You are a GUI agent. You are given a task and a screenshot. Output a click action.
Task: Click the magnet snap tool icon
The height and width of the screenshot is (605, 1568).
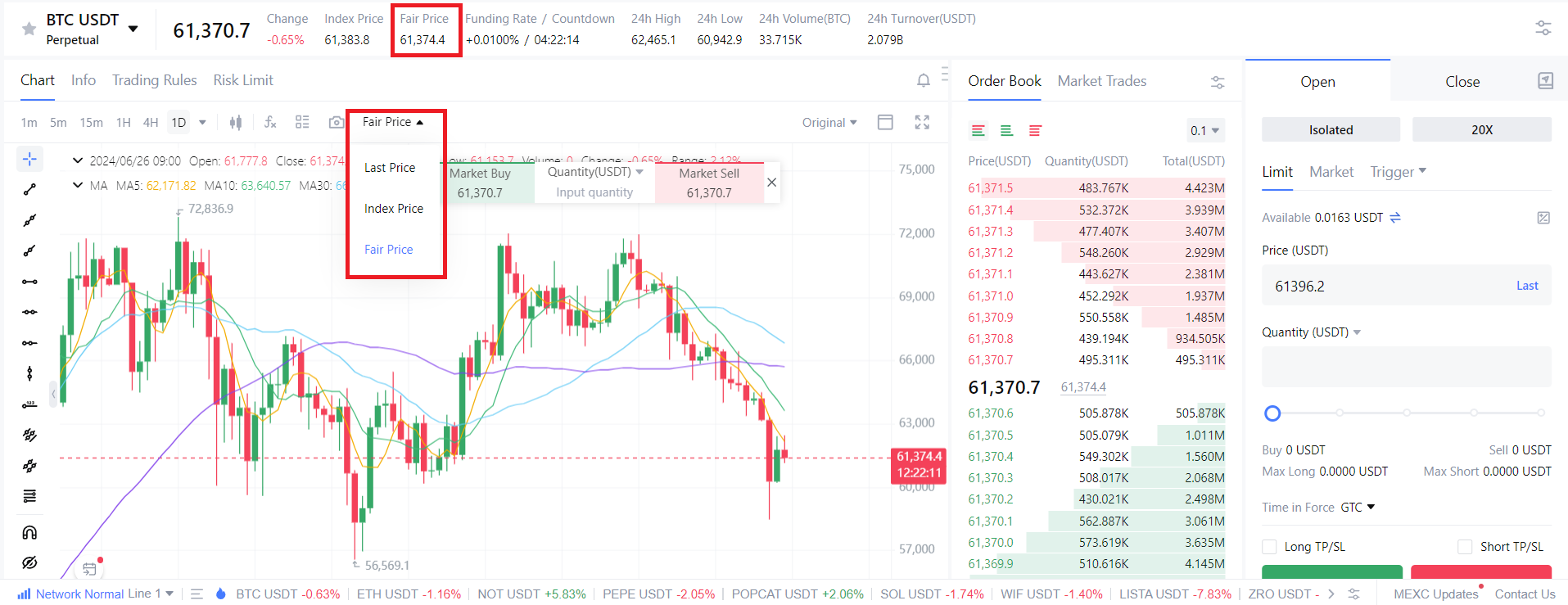[29, 533]
